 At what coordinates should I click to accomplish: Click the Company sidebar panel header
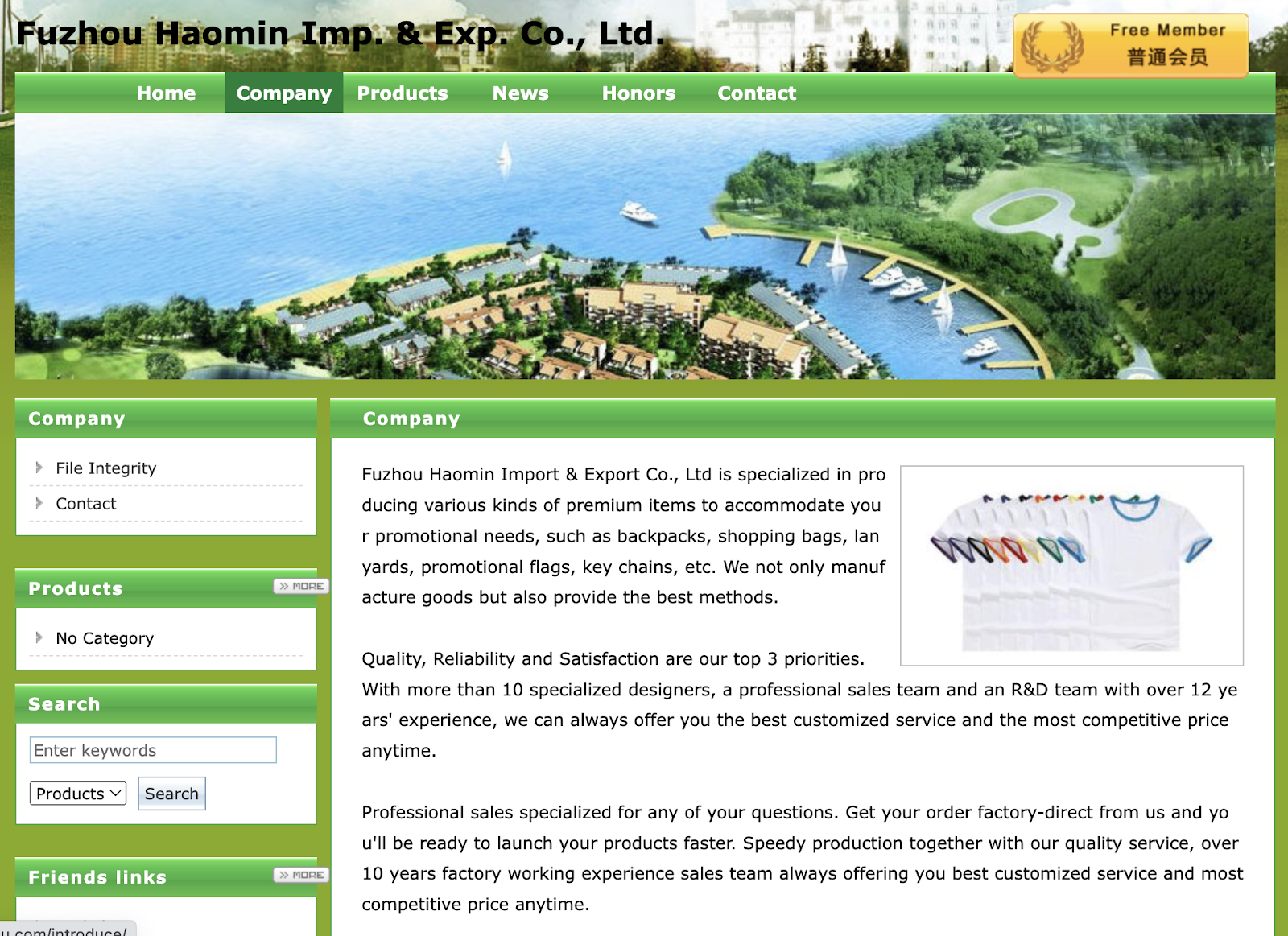tap(166, 419)
